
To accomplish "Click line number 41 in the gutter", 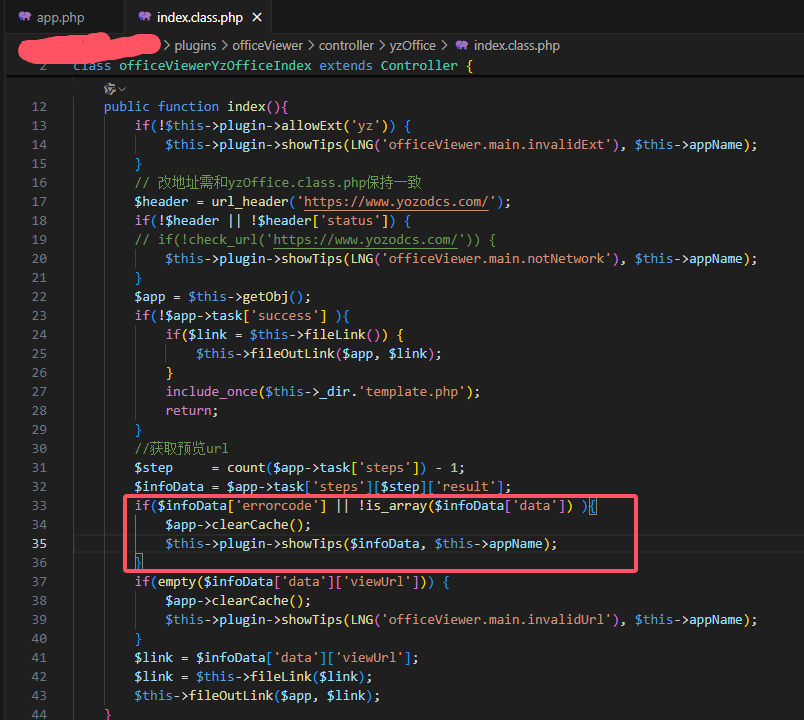I will 39,657.
